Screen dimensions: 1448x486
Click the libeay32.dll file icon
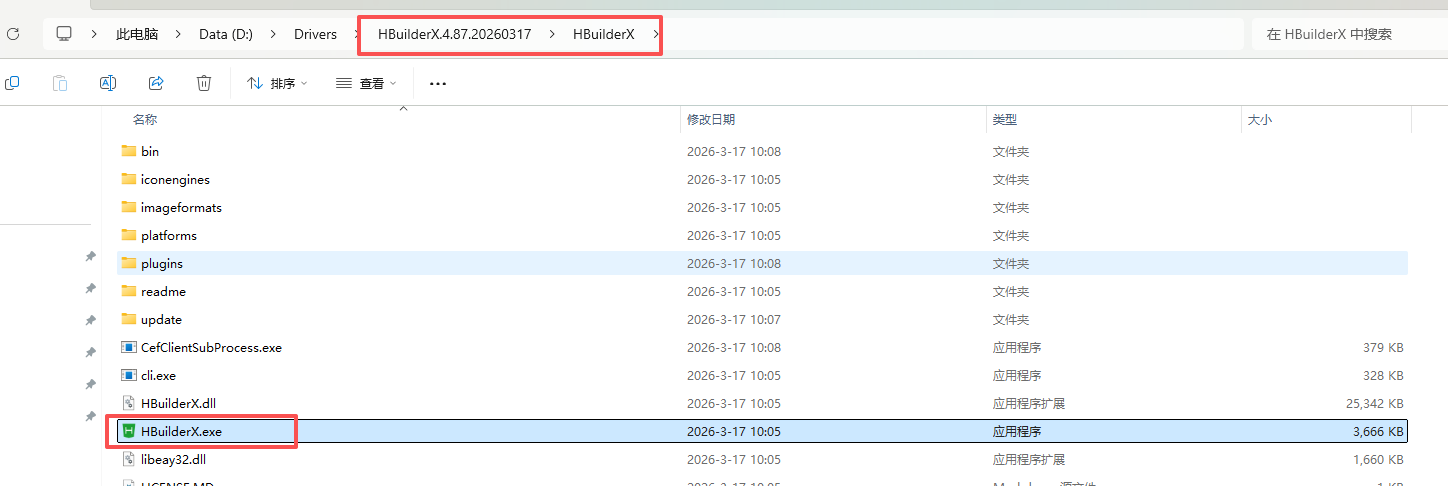(128, 459)
